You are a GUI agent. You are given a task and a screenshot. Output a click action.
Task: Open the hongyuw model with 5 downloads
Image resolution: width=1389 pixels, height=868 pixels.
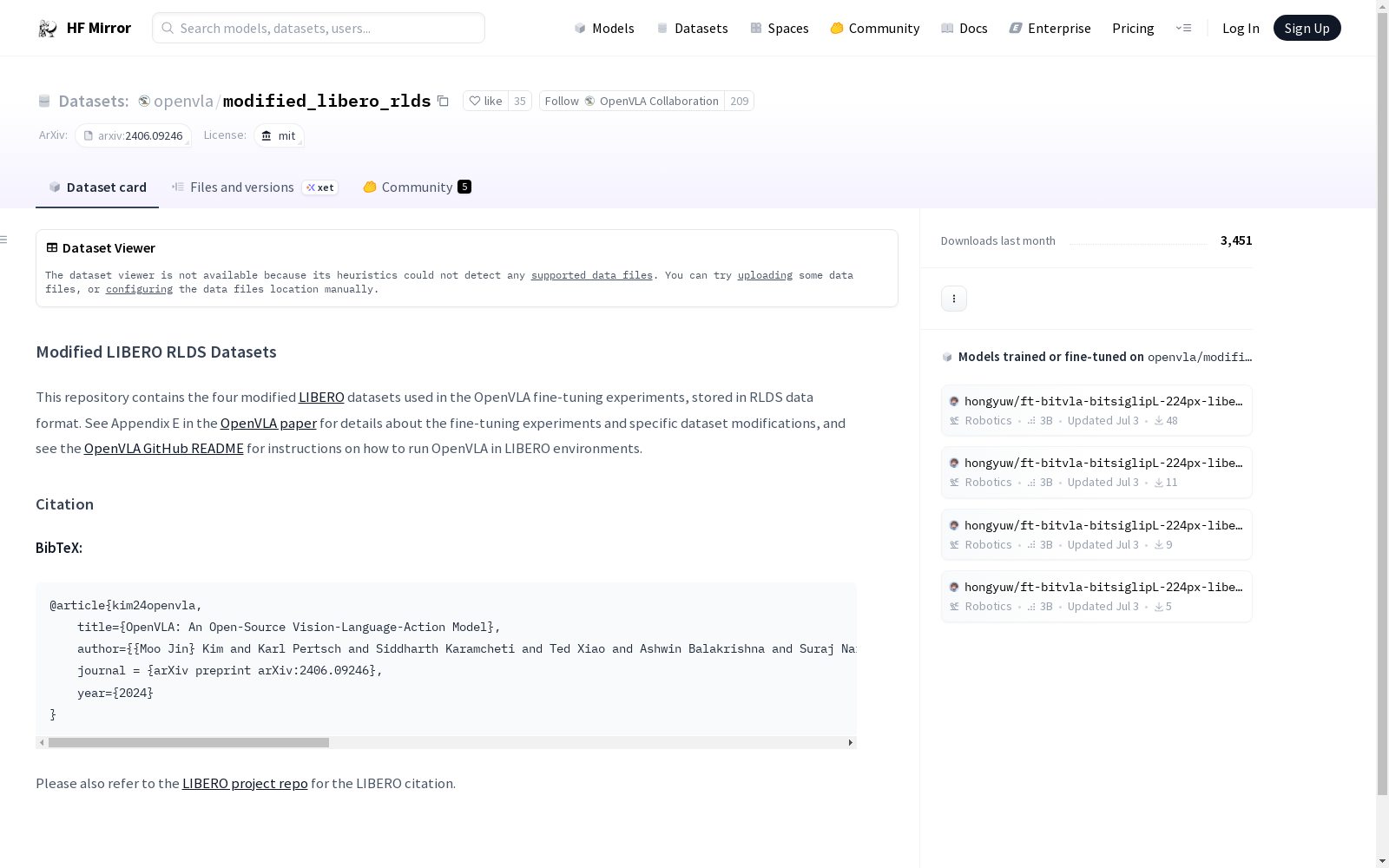coord(1096,596)
